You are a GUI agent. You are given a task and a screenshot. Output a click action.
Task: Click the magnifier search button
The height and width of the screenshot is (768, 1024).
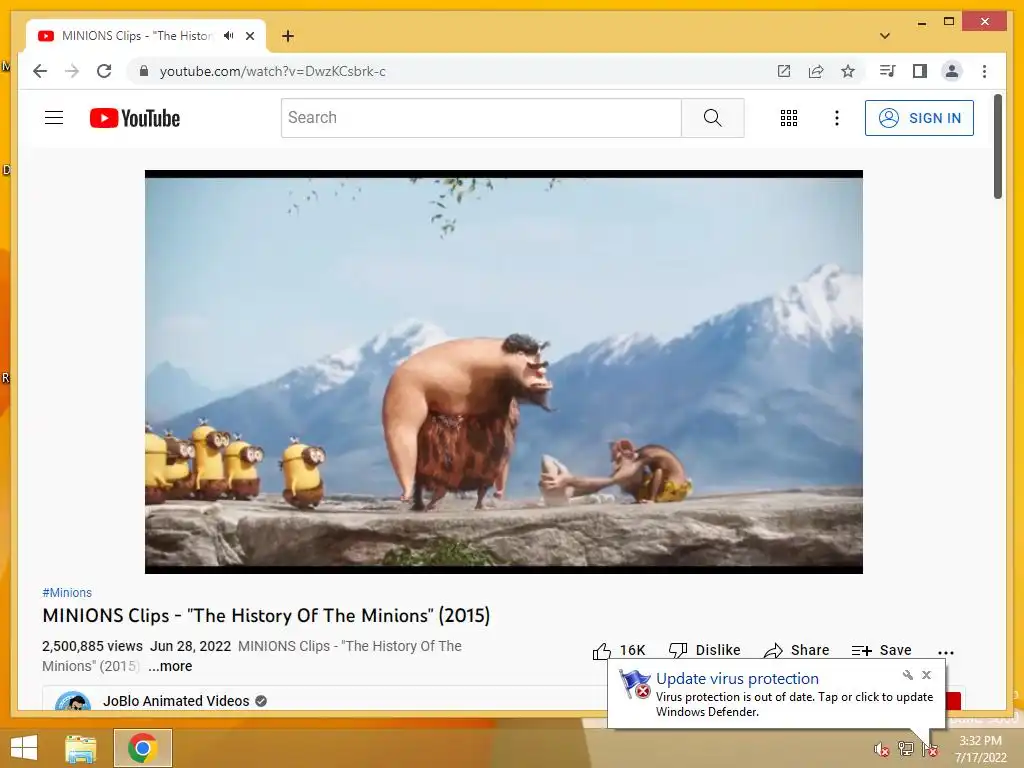[712, 118]
